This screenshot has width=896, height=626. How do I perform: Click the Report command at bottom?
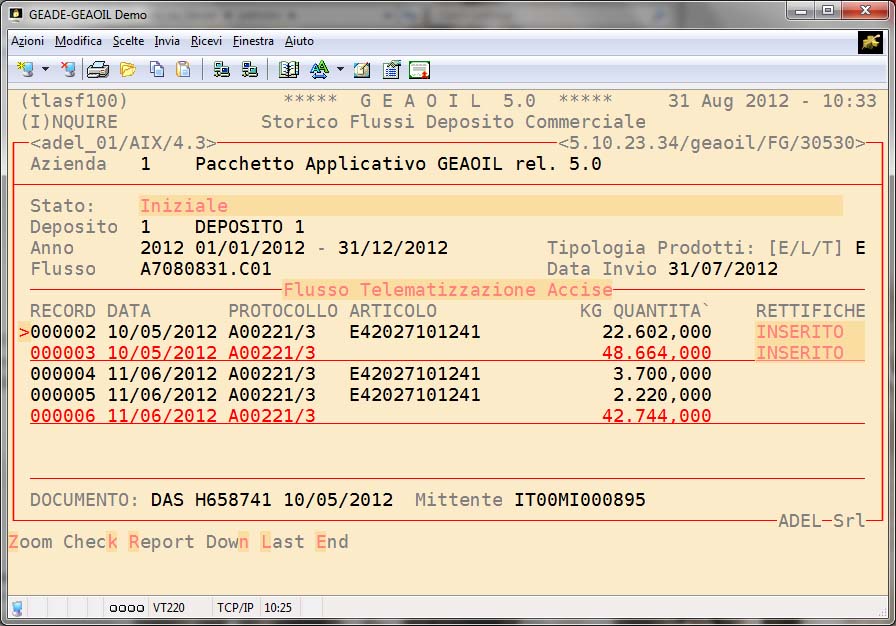(x=161, y=542)
